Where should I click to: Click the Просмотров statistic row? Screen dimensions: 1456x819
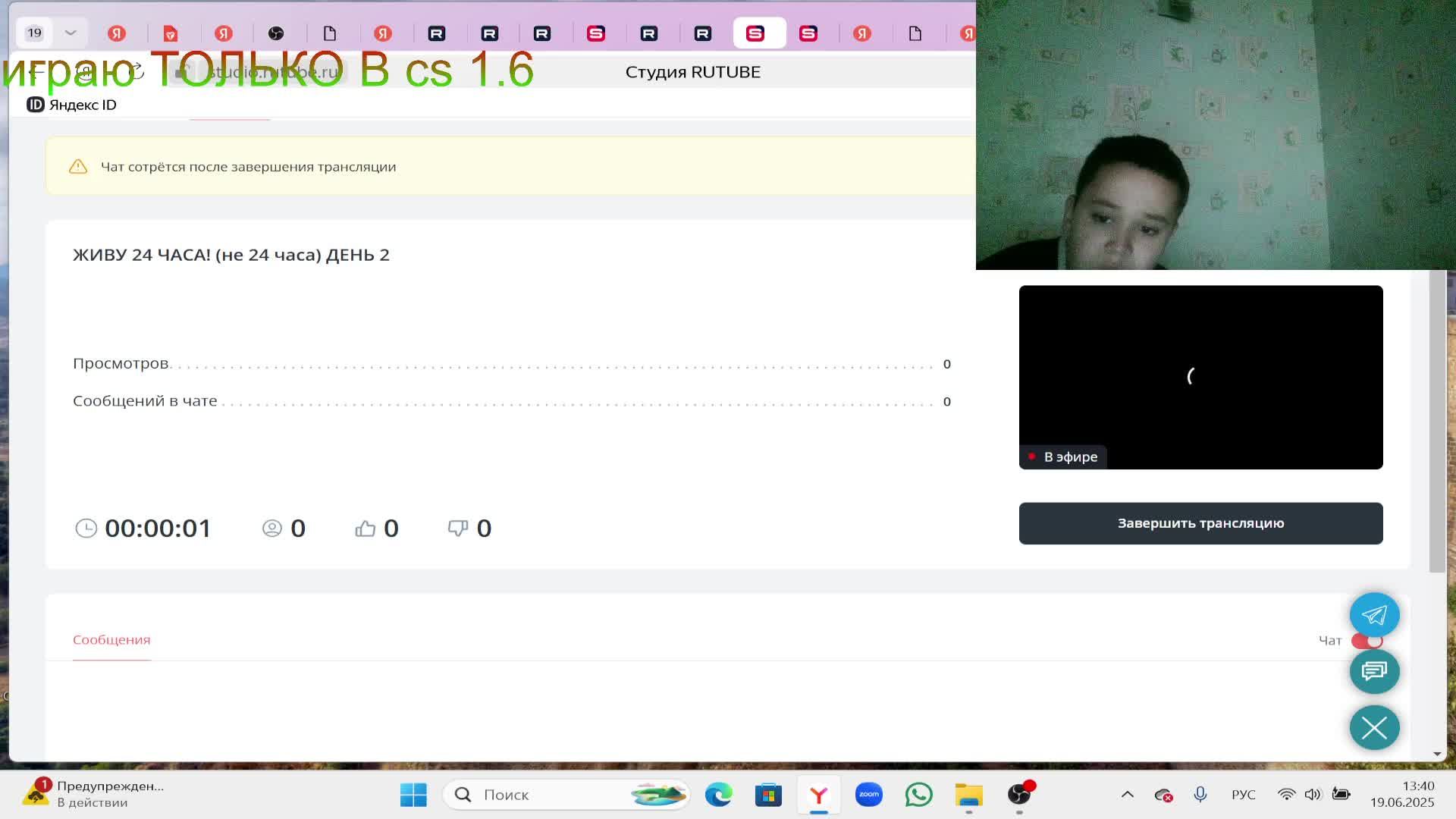(512, 364)
